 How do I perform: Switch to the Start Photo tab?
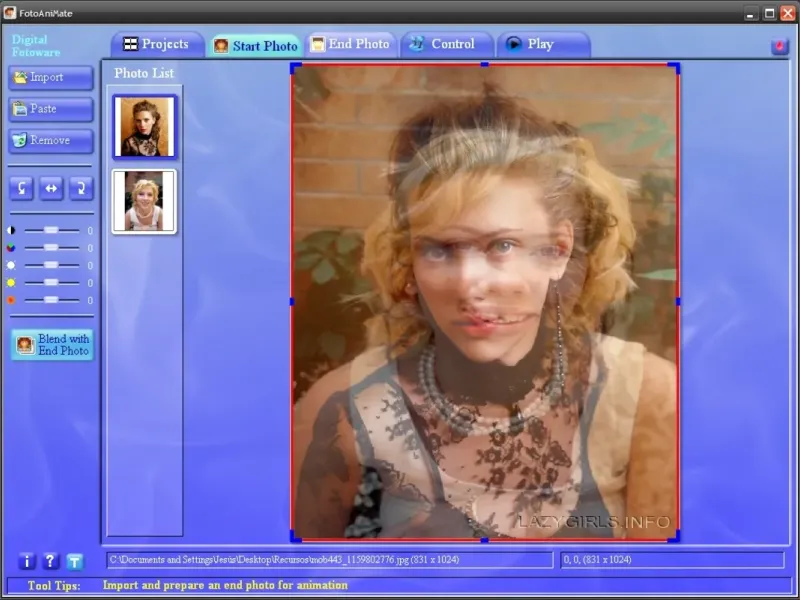(x=256, y=46)
